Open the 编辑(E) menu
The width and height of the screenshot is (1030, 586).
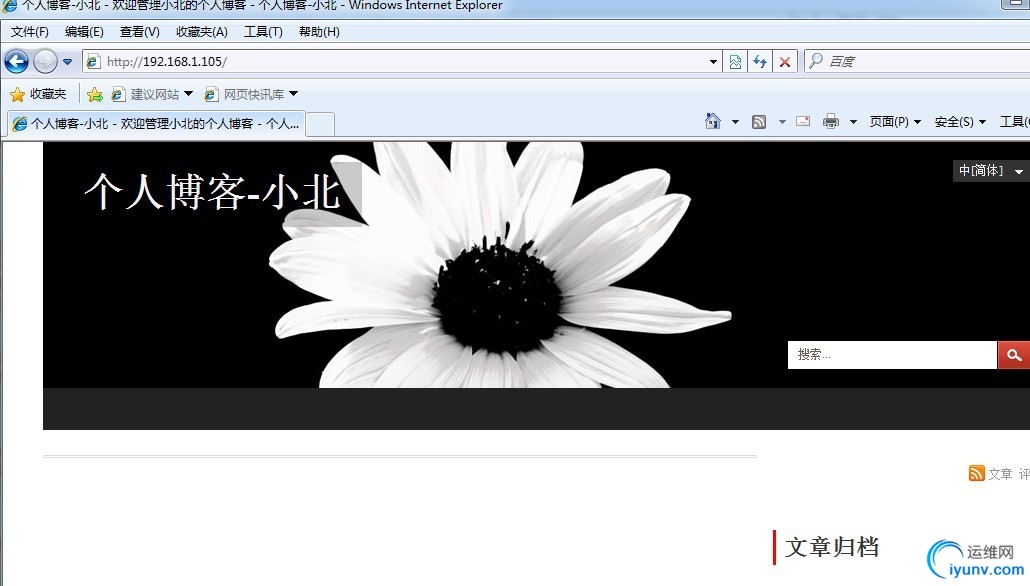pos(84,32)
